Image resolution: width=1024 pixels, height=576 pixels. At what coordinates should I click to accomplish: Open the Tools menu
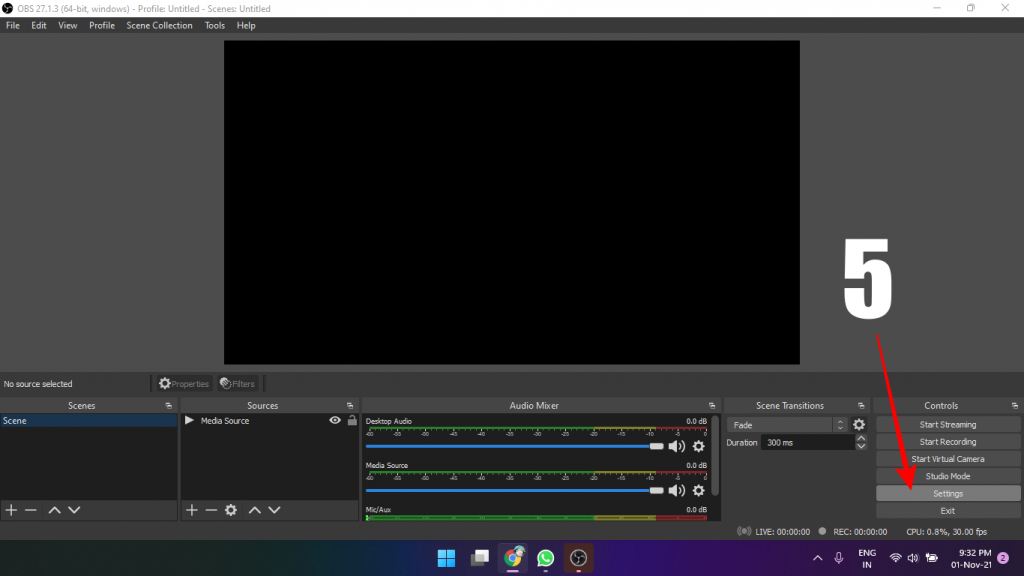pos(215,25)
